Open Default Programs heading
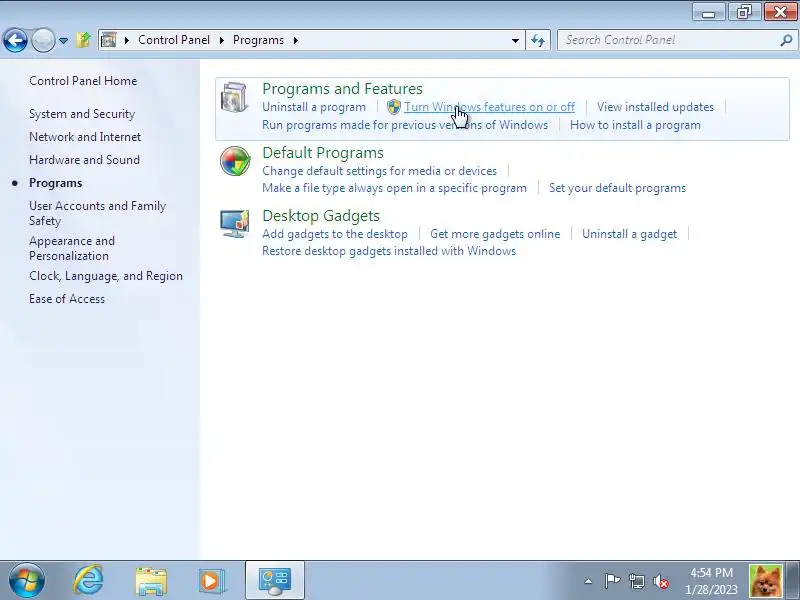The image size is (800, 600). [323, 153]
